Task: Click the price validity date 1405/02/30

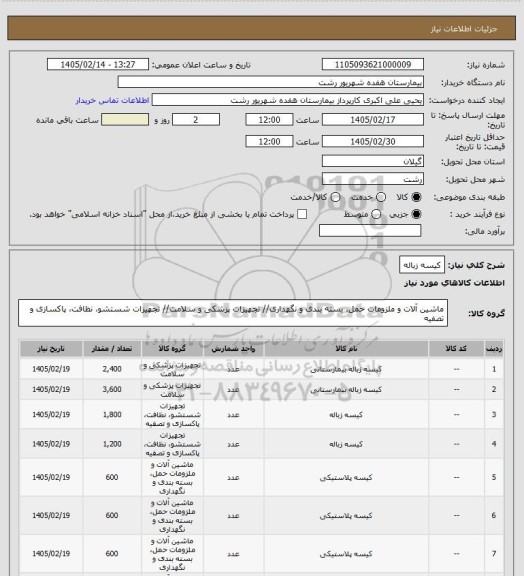Action: click(373, 141)
